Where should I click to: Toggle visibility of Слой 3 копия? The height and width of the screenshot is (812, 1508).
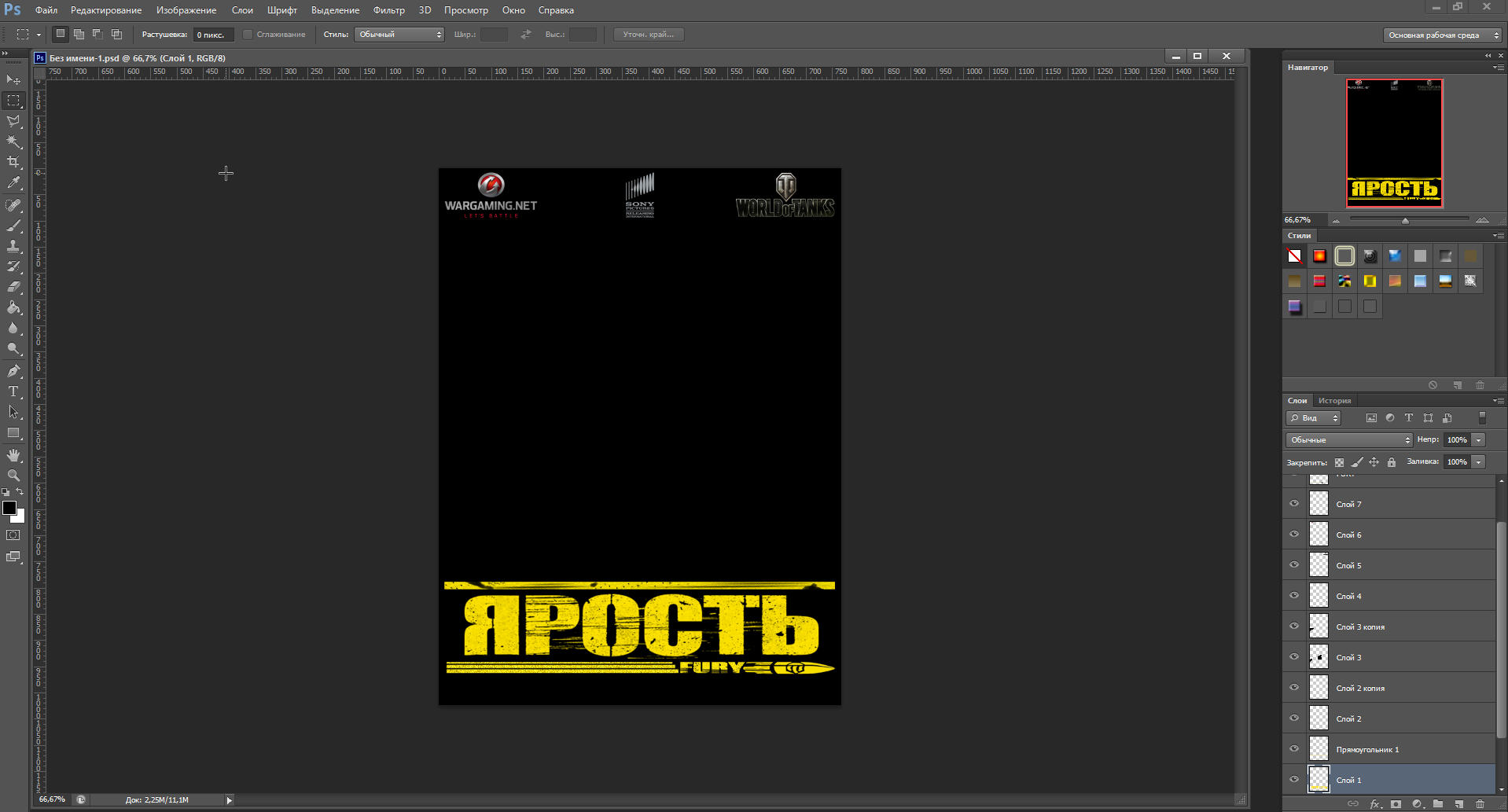tap(1294, 626)
